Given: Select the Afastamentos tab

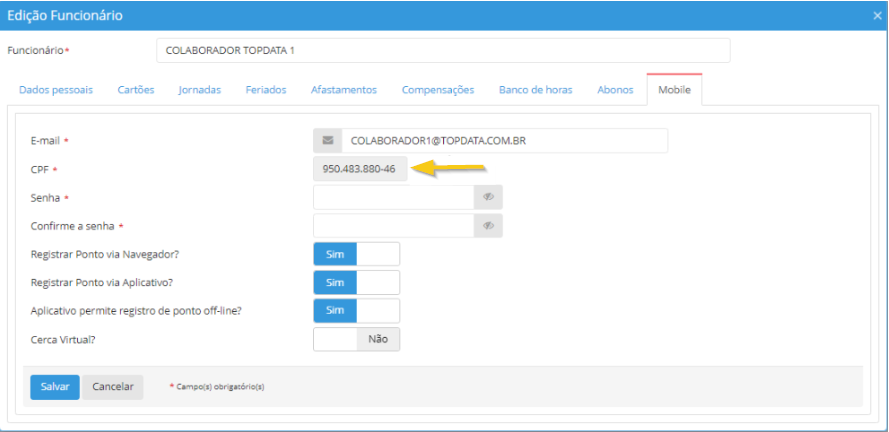Looking at the screenshot, I should pyautogui.click(x=344, y=90).
